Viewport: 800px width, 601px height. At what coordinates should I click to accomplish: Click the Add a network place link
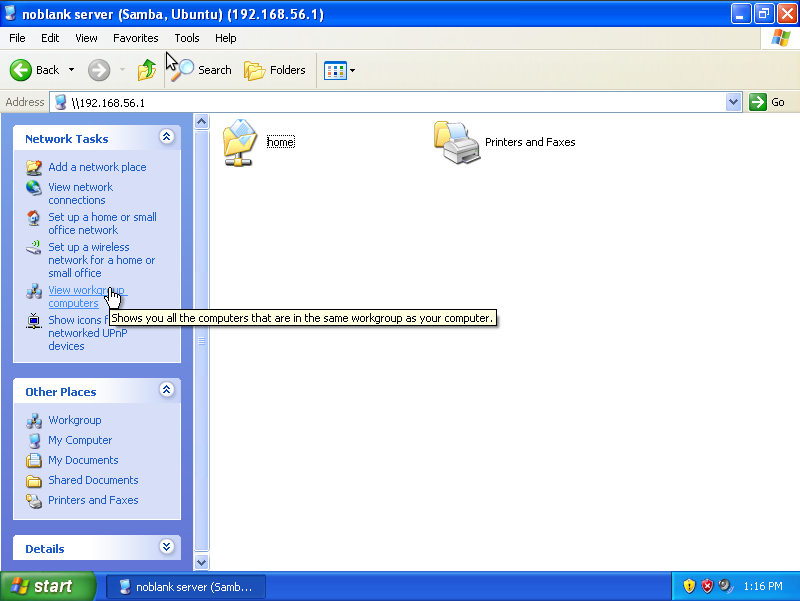coord(97,167)
